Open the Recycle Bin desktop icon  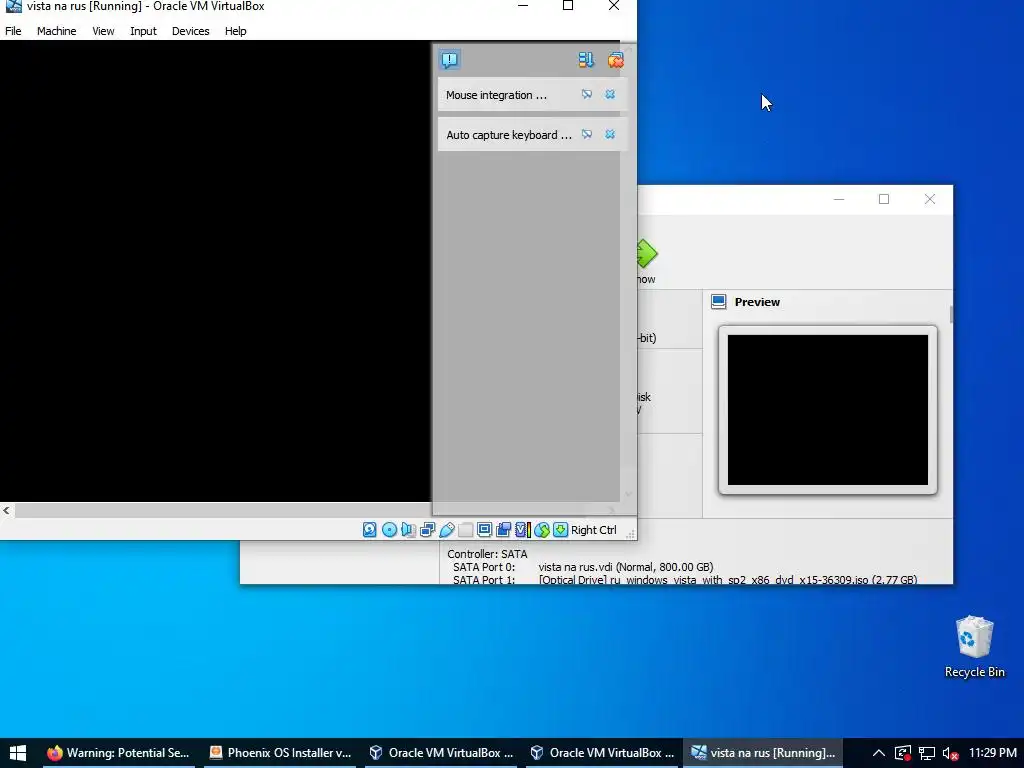[x=974, y=647]
